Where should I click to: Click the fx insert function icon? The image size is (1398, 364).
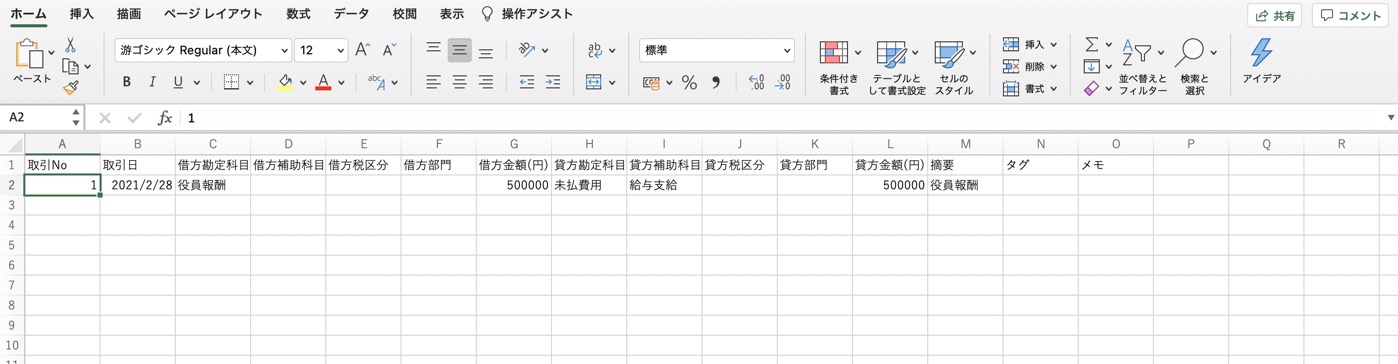click(x=165, y=118)
